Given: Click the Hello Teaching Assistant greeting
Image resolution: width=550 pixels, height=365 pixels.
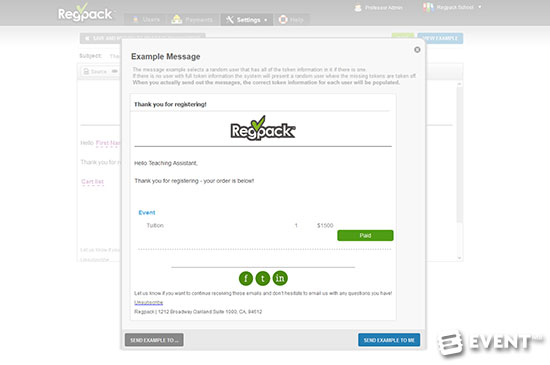Looking at the screenshot, I should pos(166,163).
